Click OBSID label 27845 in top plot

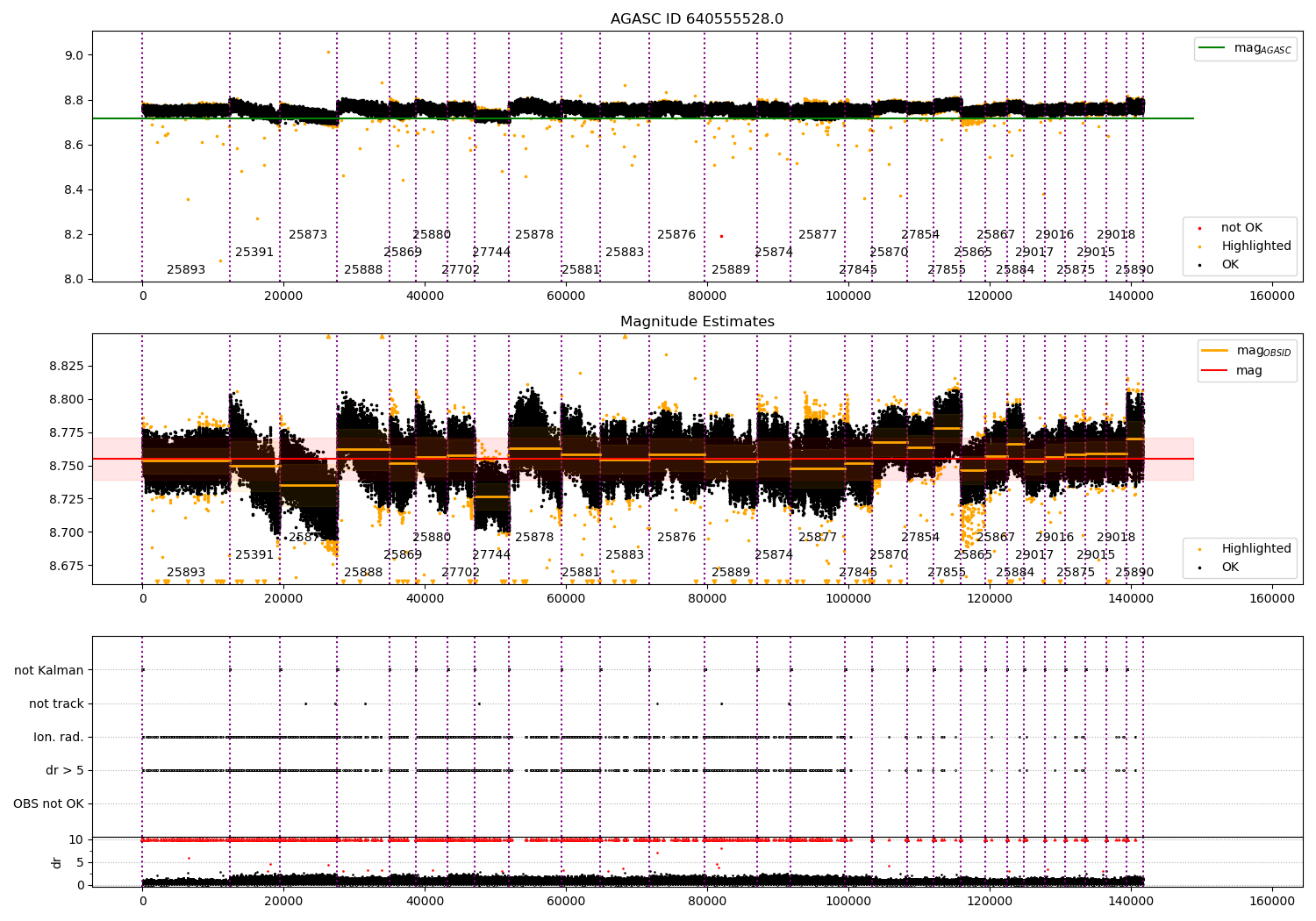pos(858,270)
